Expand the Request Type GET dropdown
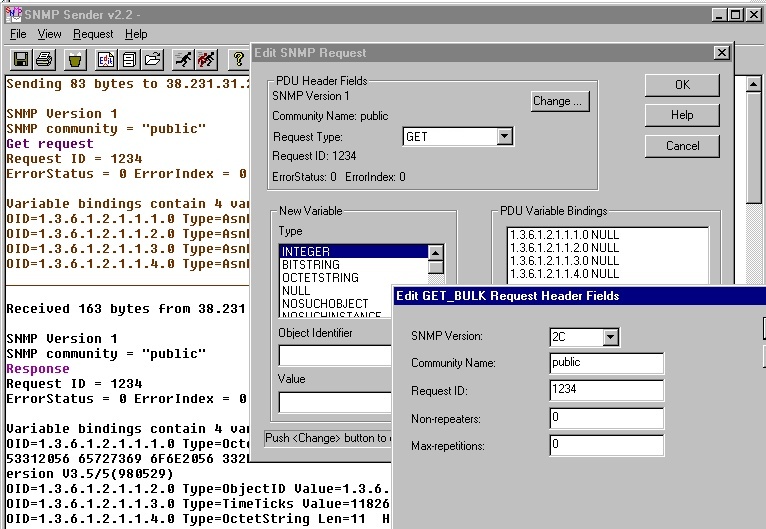Image resolution: width=766 pixels, height=529 pixels. (x=504, y=137)
